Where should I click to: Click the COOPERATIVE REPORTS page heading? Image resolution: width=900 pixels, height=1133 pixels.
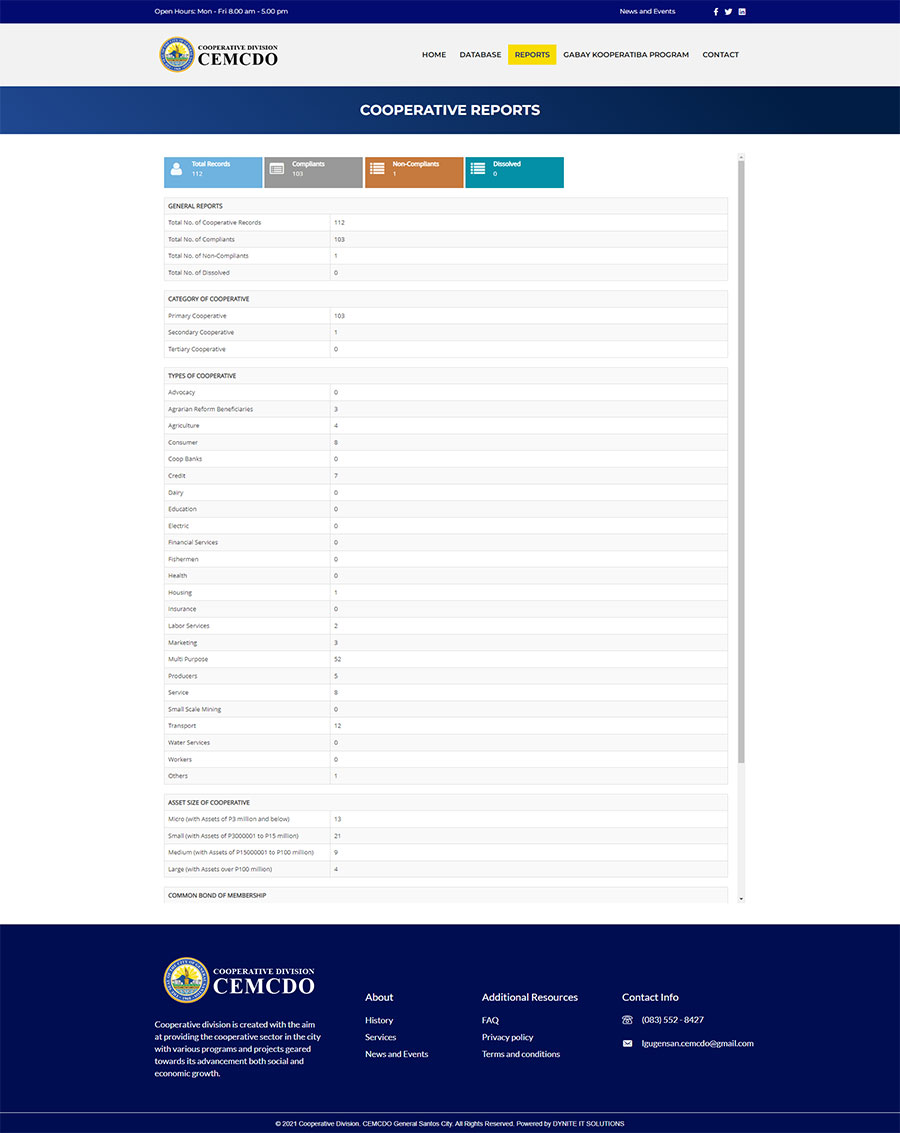450,110
